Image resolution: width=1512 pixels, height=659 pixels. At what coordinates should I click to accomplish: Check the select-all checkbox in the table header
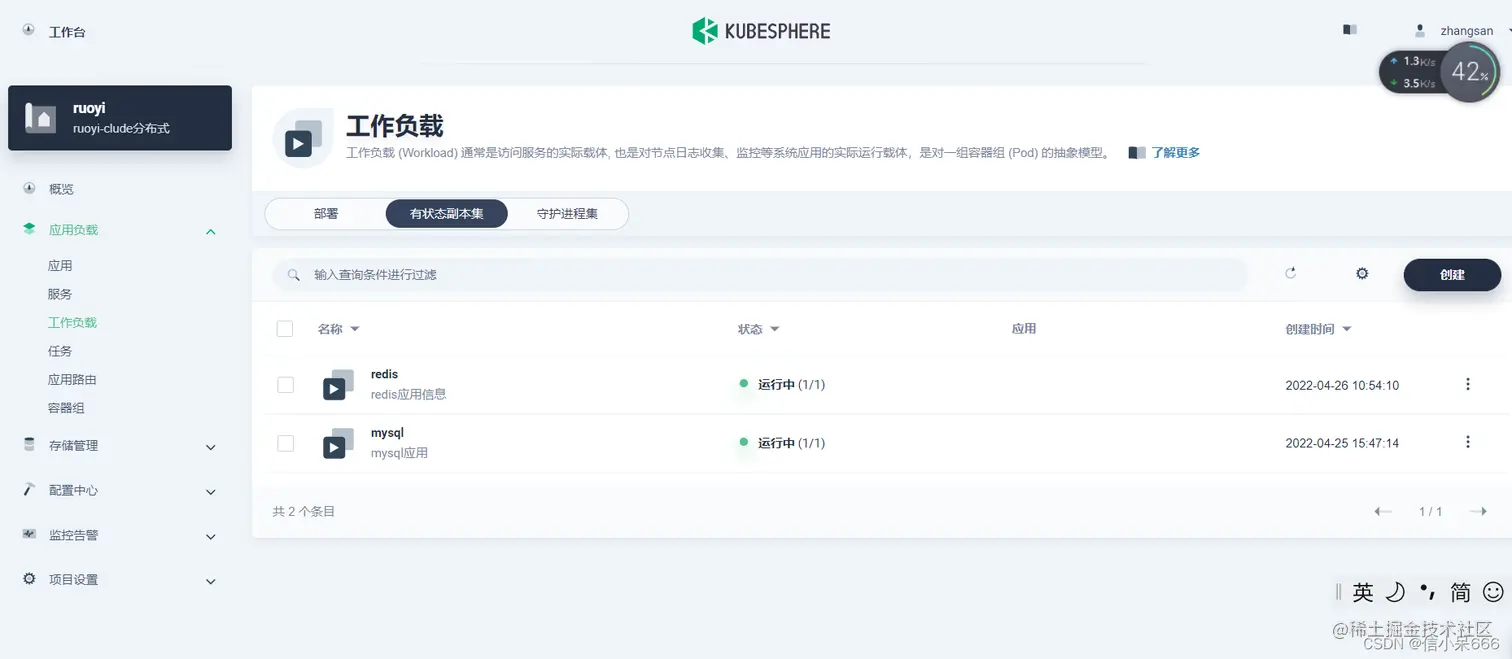[285, 328]
